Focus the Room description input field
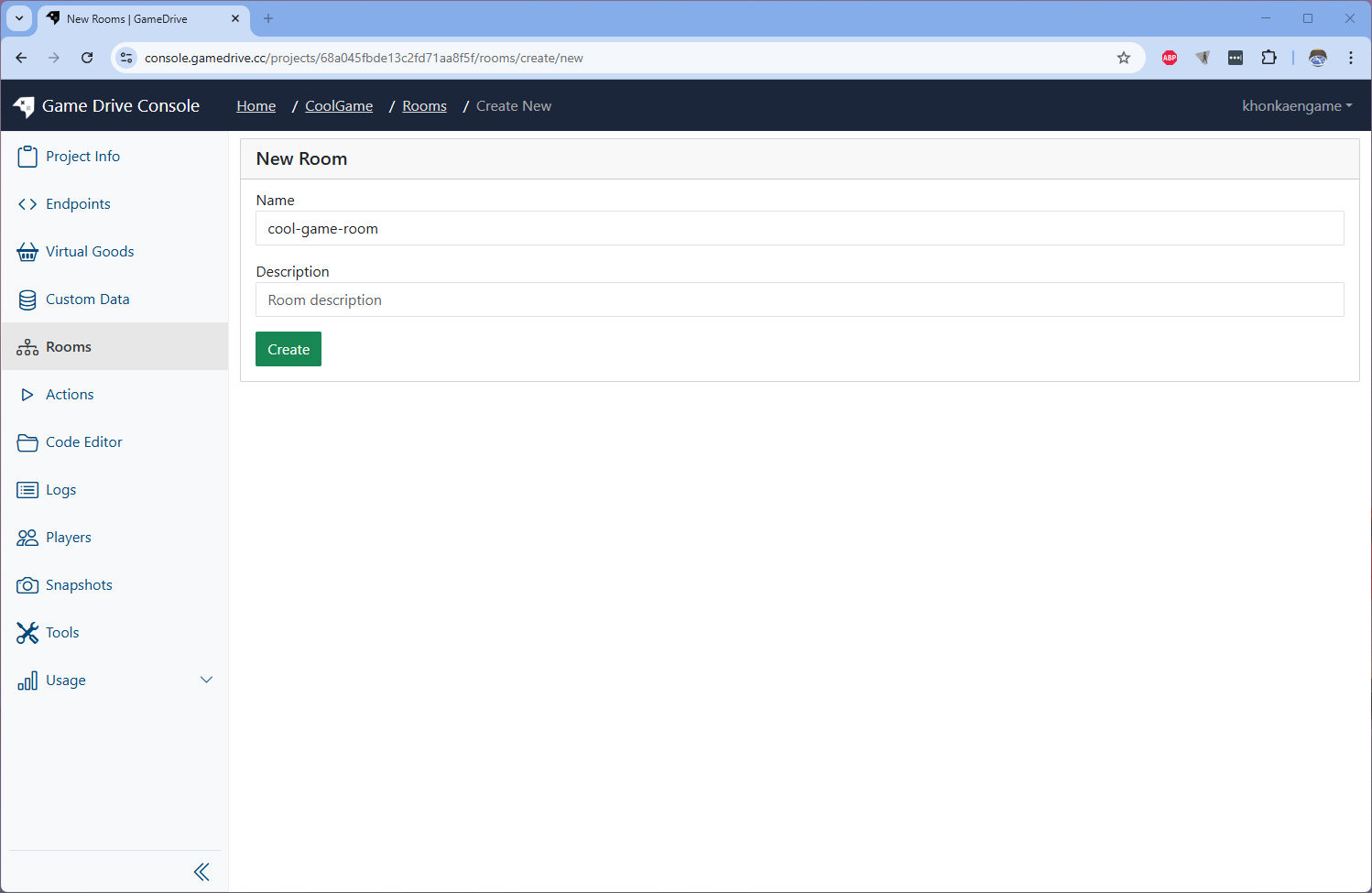 (x=799, y=300)
